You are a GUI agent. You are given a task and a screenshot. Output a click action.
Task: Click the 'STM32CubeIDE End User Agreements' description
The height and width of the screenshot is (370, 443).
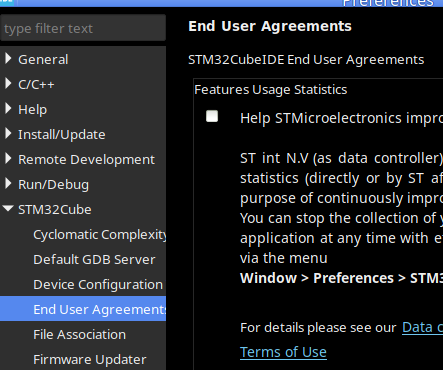(x=306, y=60)
